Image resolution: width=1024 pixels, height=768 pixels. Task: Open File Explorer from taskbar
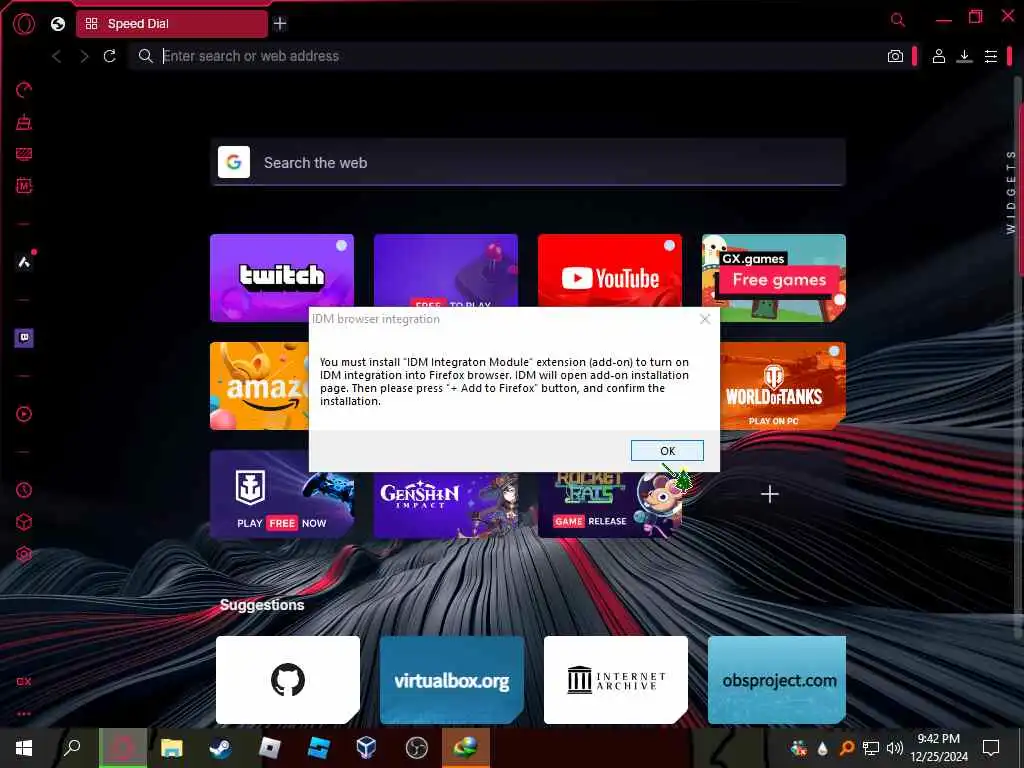(x=172, y=748)
